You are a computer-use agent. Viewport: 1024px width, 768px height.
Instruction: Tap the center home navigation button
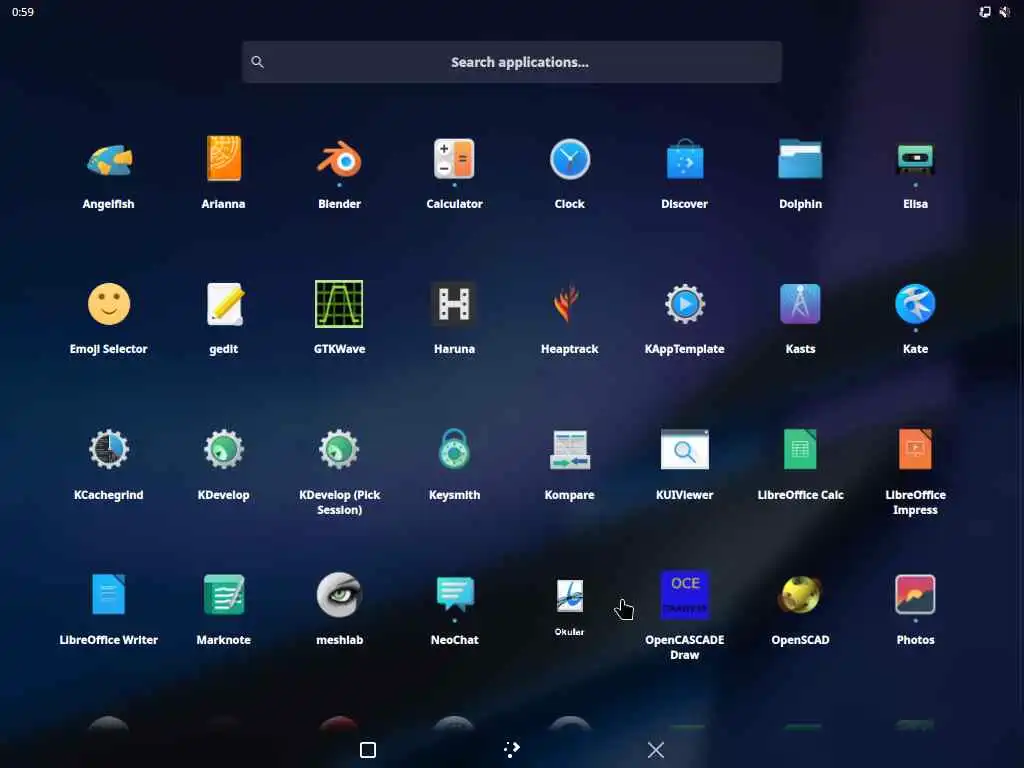512,749
